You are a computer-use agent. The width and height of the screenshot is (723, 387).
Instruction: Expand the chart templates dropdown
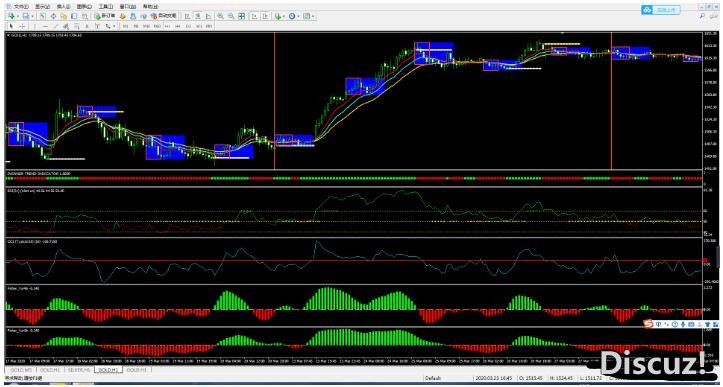313,16
